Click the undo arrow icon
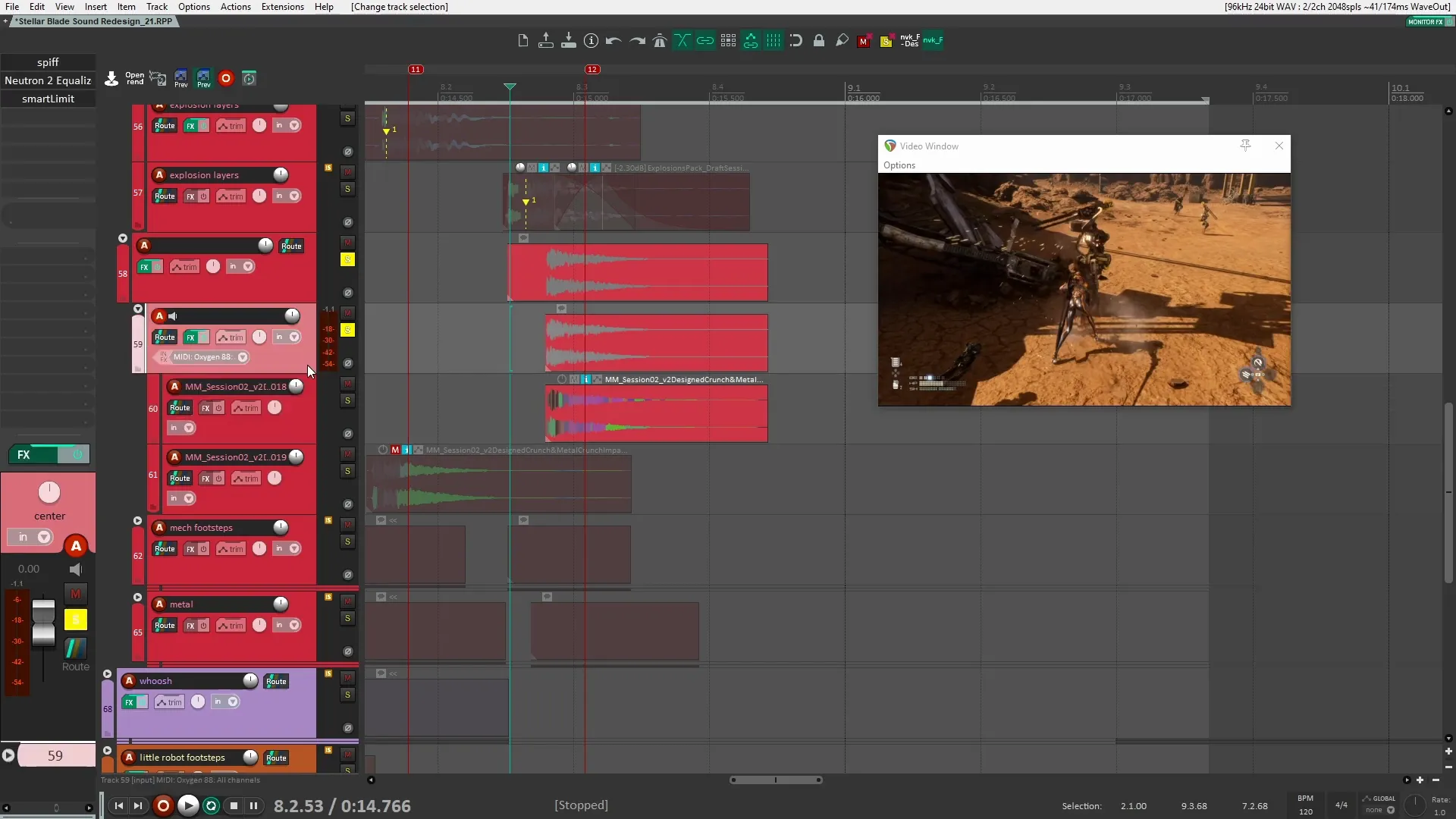This screenshot has width=1456, height=819. (613, 41)
